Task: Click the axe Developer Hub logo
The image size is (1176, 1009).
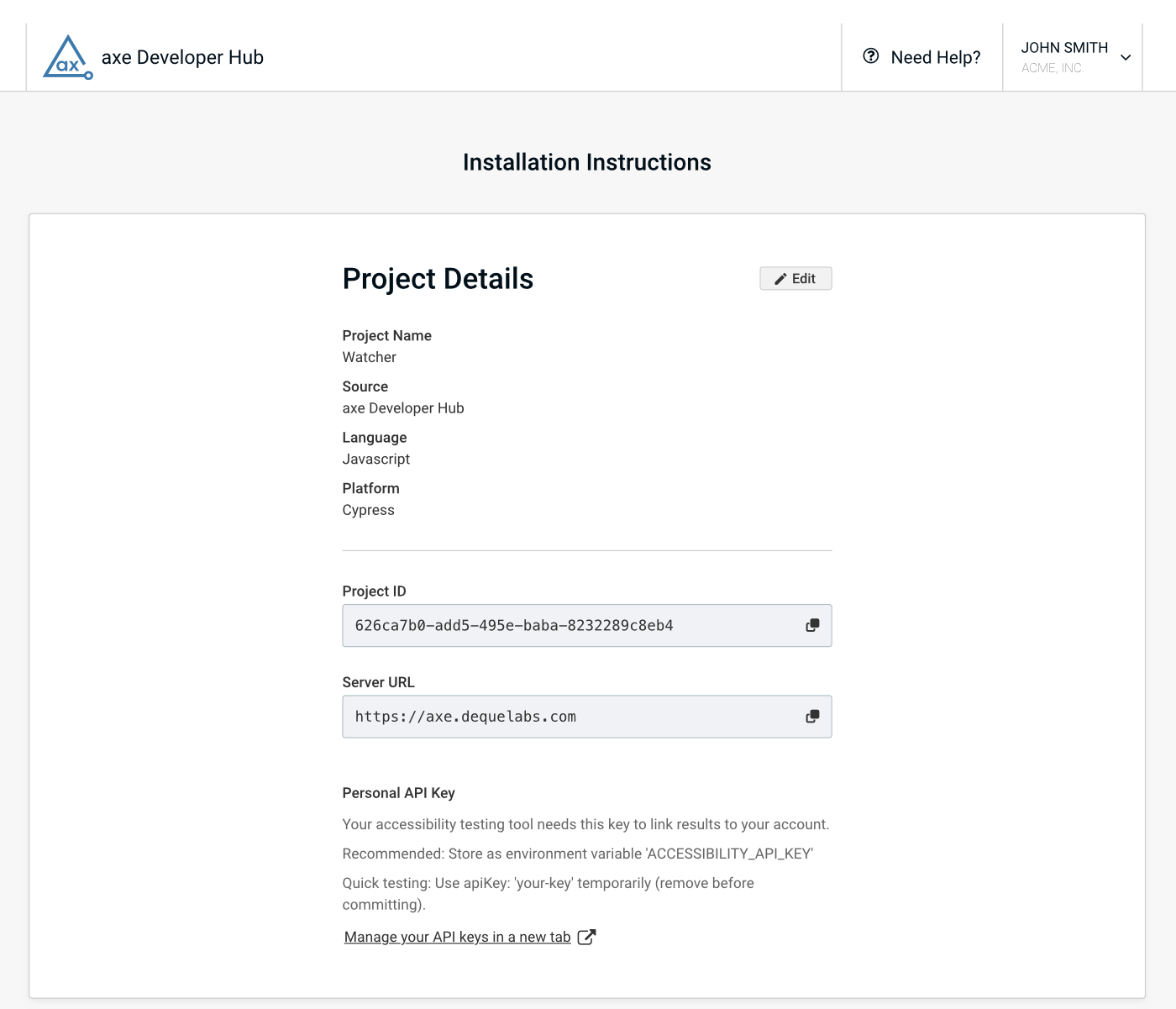Action: [x=68, y=57]
